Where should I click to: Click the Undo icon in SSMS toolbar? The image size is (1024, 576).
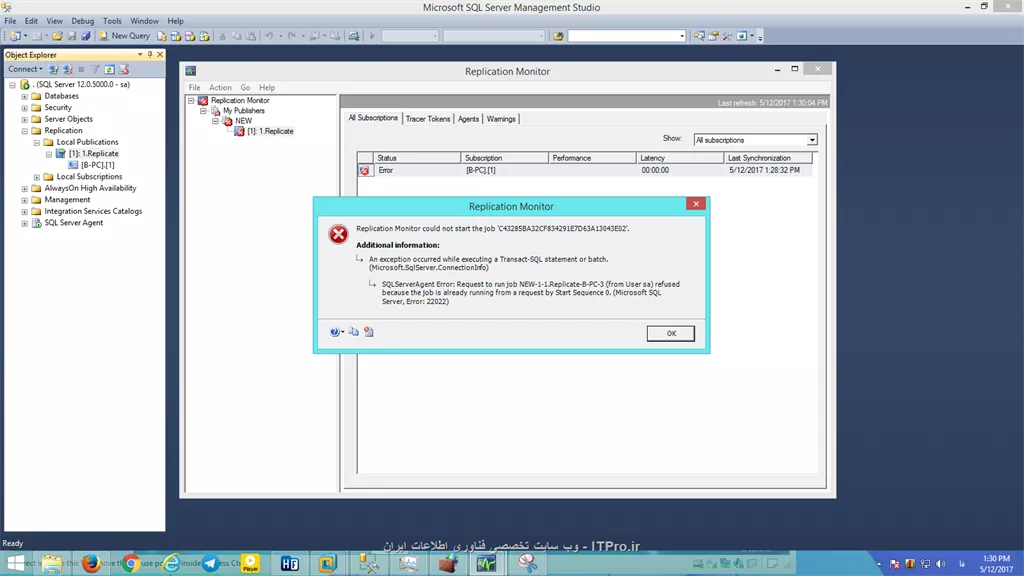click(x=268, y=36)
